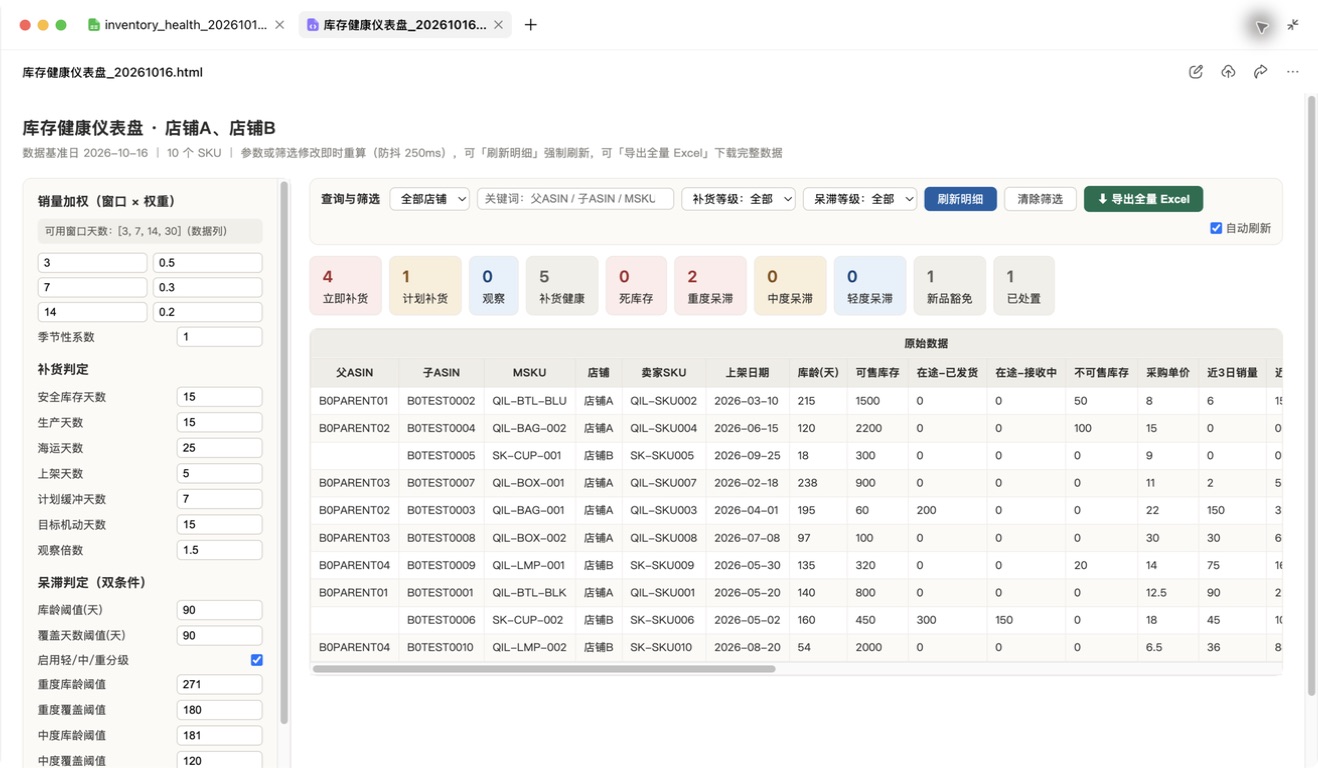Click the 安全库存天数 input field
This screenshot has width=1318, height=768.
(219, 397)
